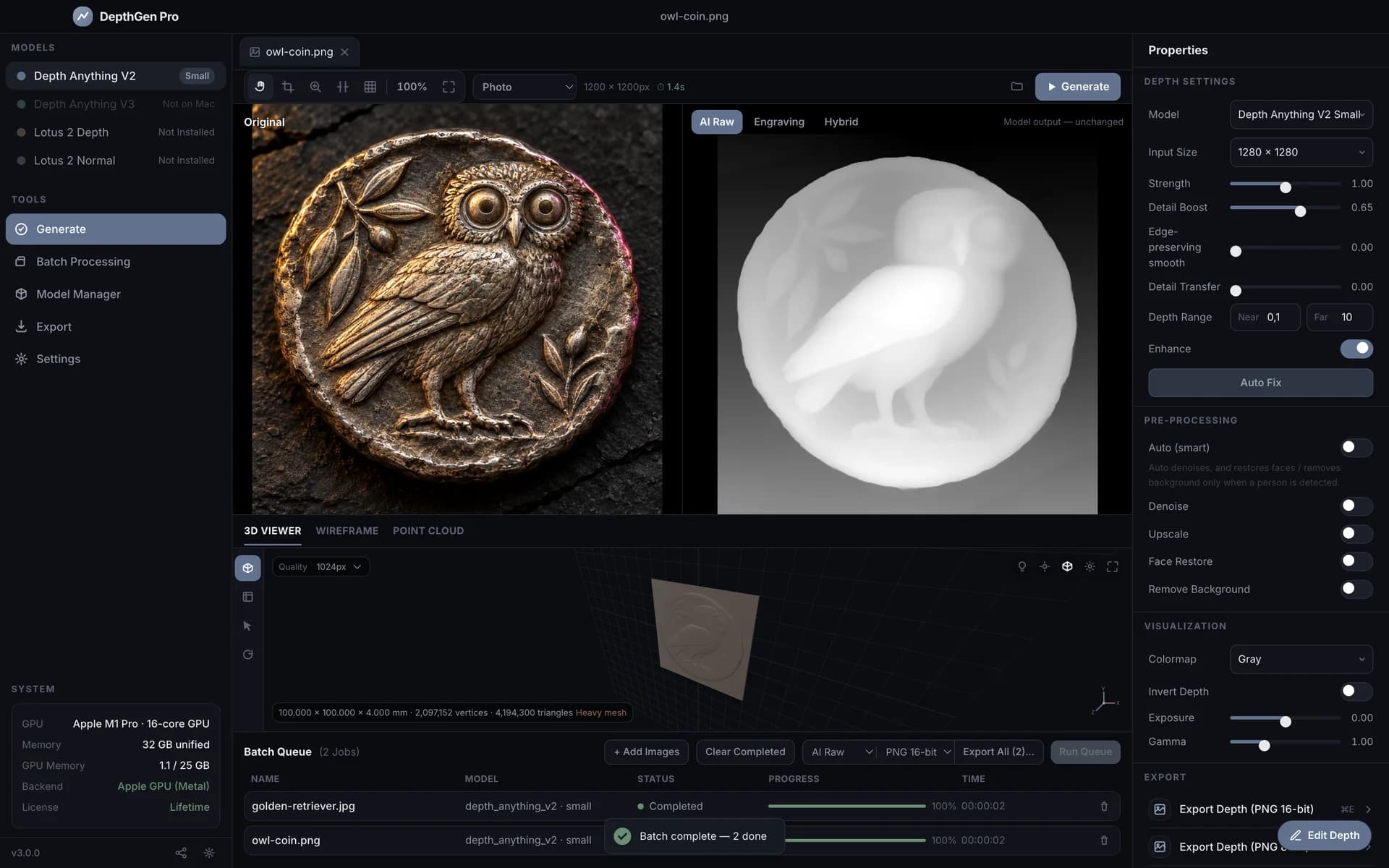This screenshot has width=1389, height=868.
Task: Open the Export tool in sidebar
Action: pyautogui.click(x=116, y=326)
